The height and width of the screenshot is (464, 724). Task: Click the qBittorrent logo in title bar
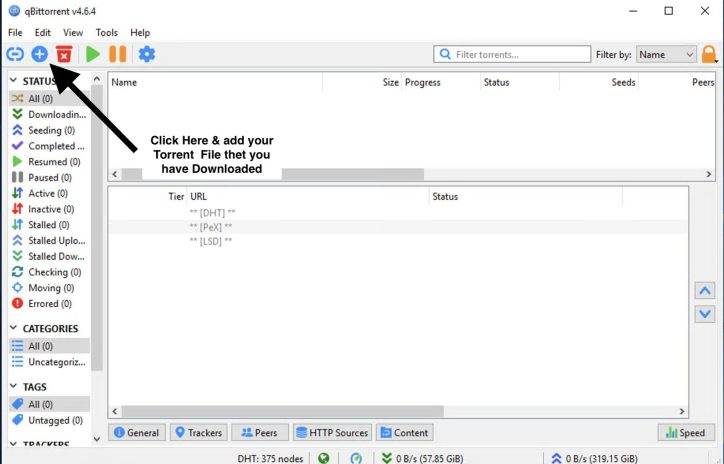[14, 11]
